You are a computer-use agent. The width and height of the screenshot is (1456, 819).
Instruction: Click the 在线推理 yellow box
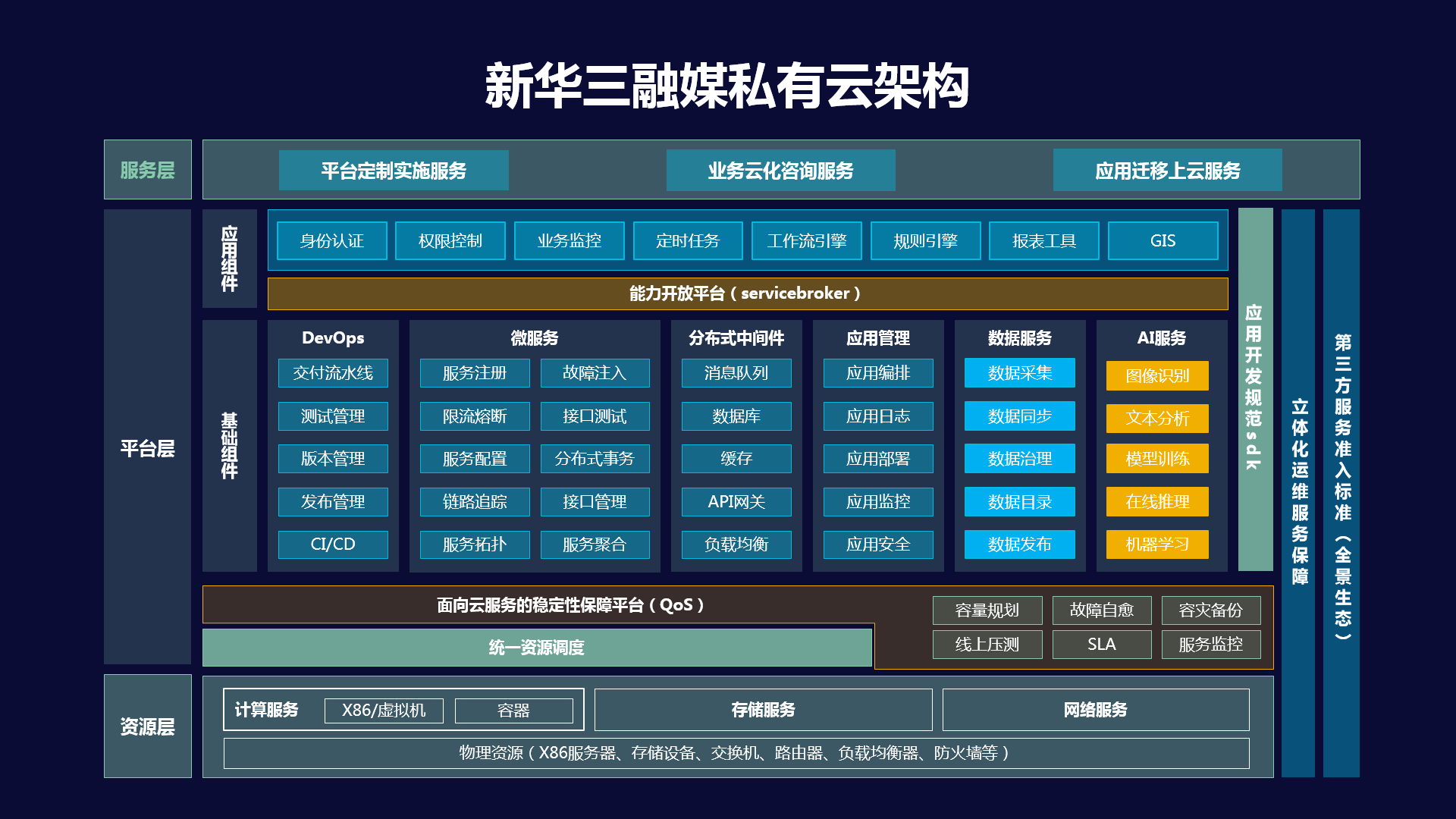click(1157, 502)
